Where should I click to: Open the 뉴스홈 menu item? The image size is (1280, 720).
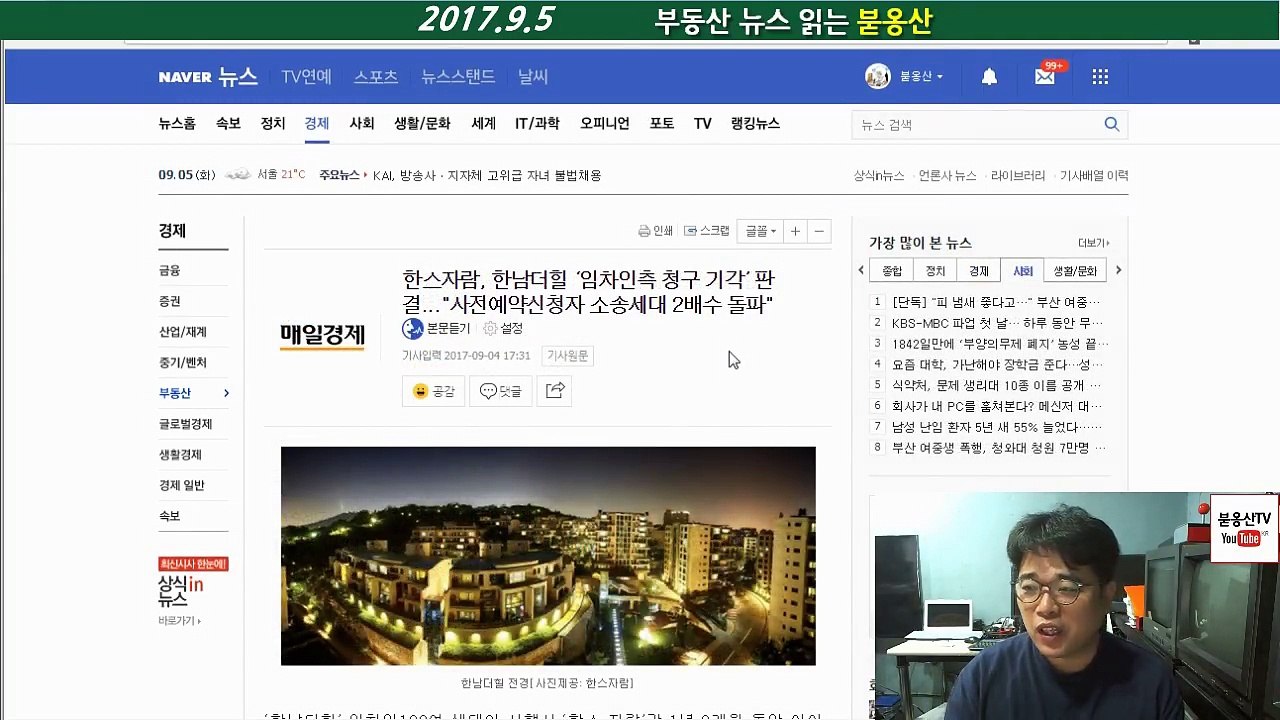pyautogui.click(x=177, y=123)
